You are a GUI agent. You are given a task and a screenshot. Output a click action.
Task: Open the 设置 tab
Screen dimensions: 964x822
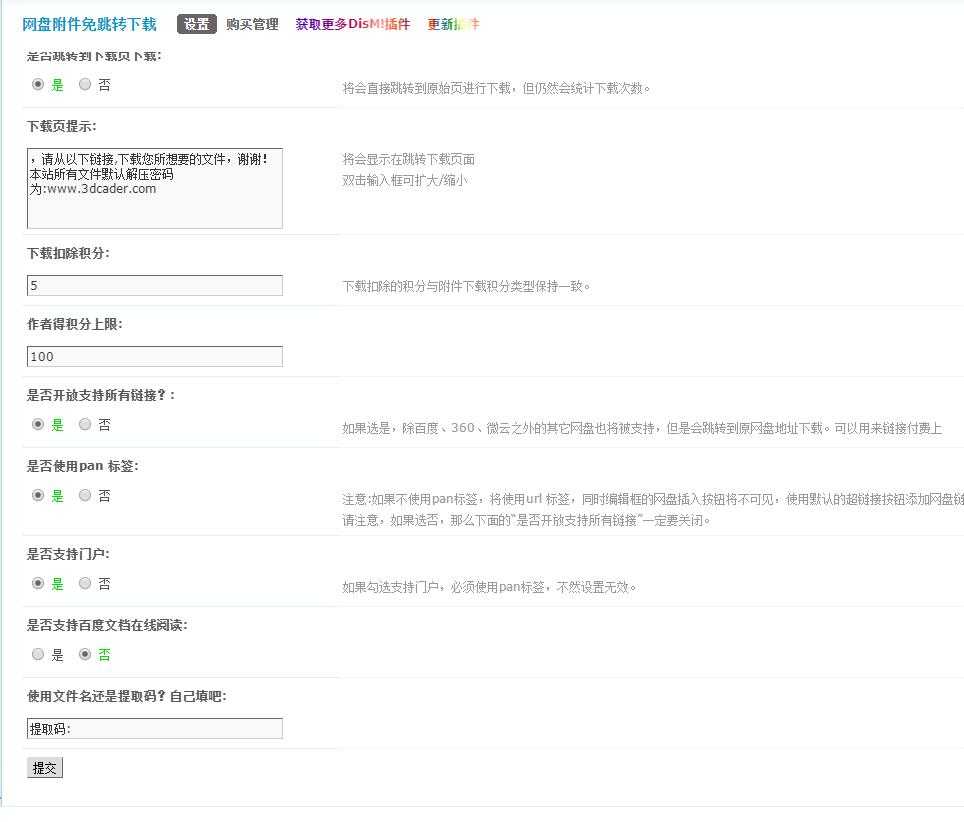pyautogui.click(x=197, y=25)
